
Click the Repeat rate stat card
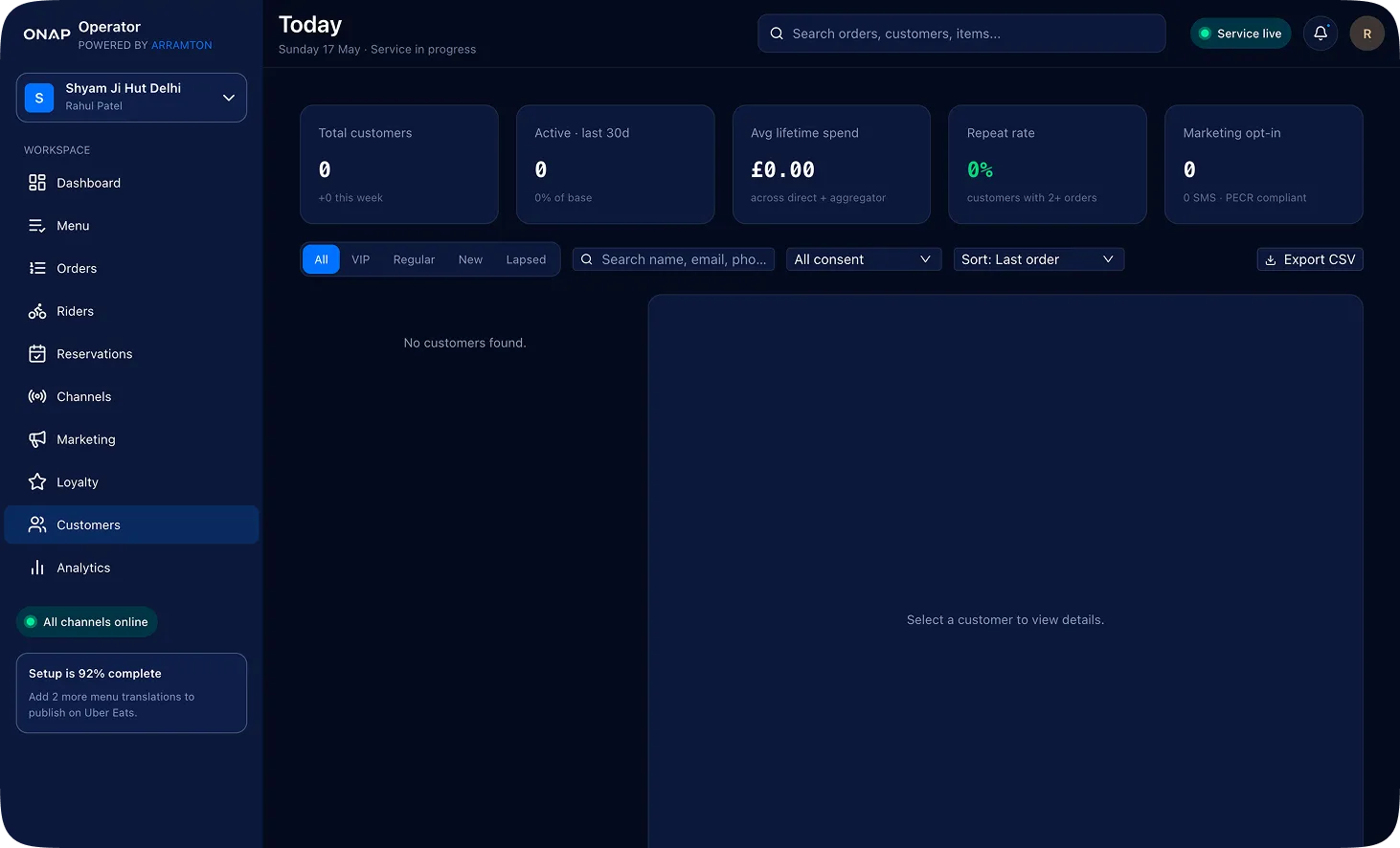1048,165
